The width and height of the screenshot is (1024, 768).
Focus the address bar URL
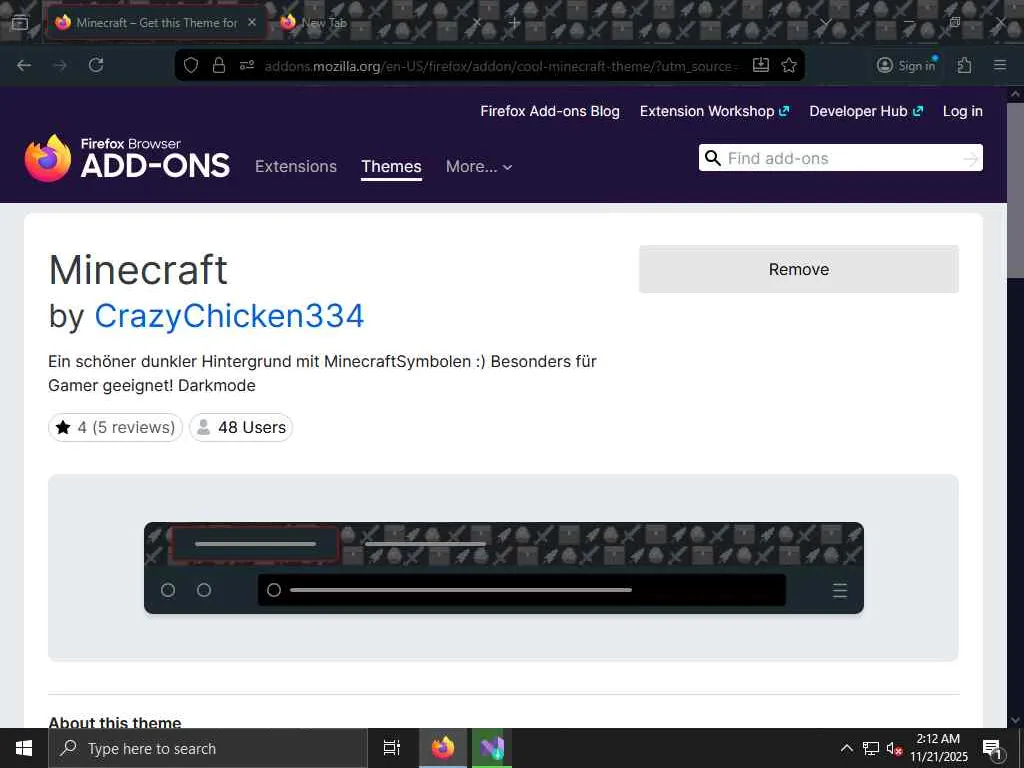click(502, 66)
